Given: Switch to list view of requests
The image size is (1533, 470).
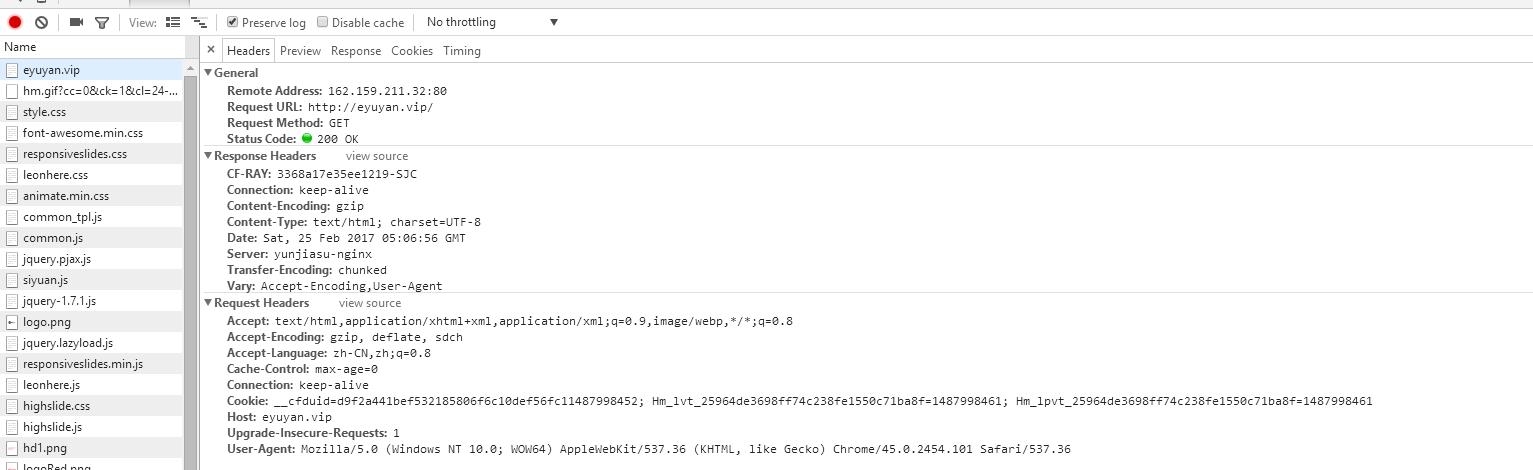Looking at the screenshot, I should tap(173, 22).
